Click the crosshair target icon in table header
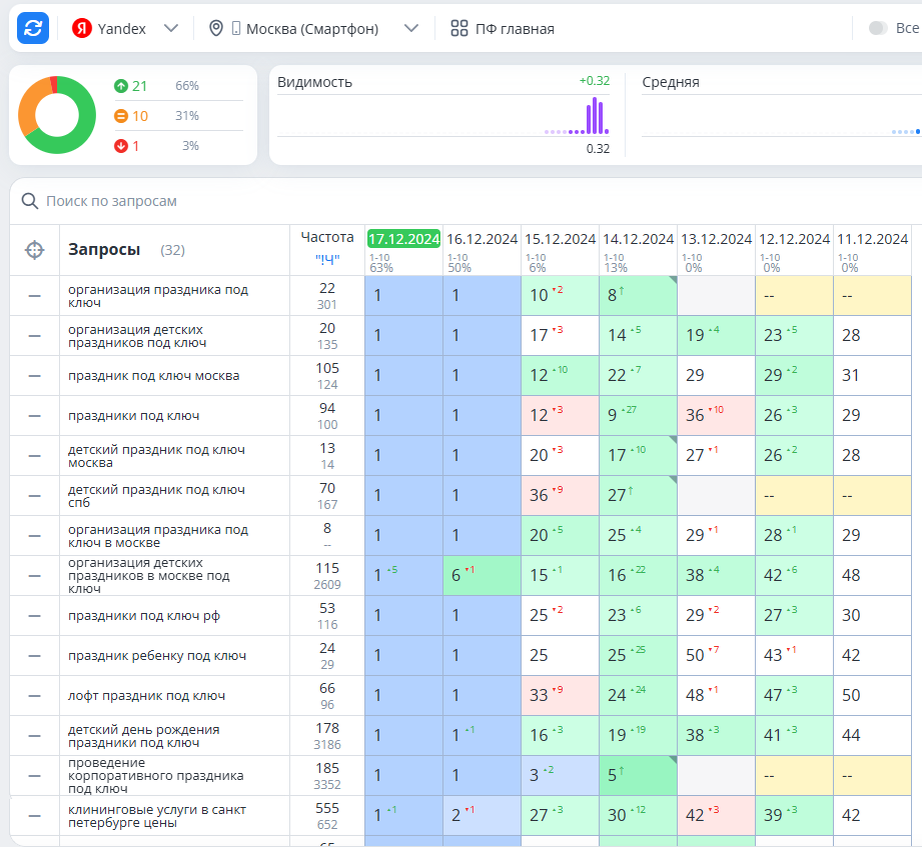Screen dimensions: 922x847 [35, 250]
